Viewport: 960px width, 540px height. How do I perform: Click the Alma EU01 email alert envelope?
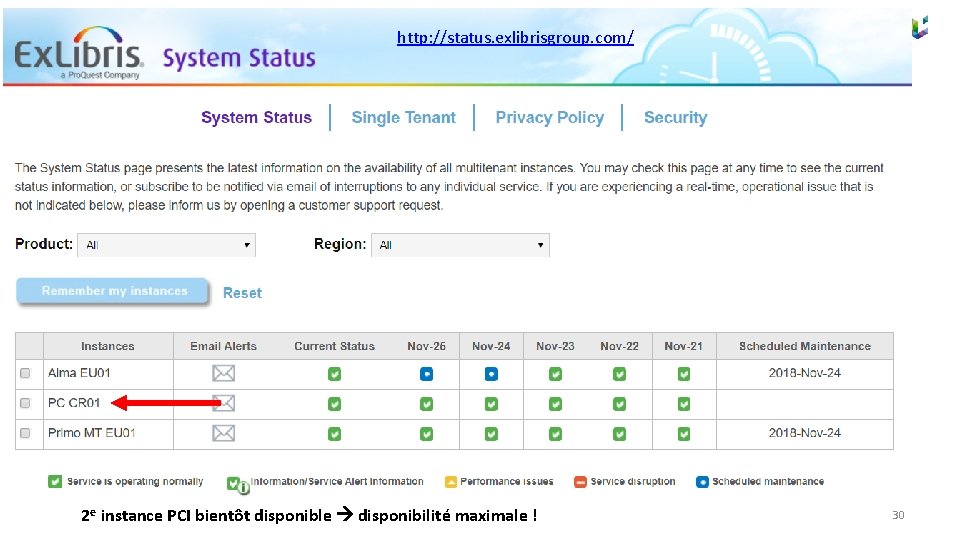pos(223,373)
